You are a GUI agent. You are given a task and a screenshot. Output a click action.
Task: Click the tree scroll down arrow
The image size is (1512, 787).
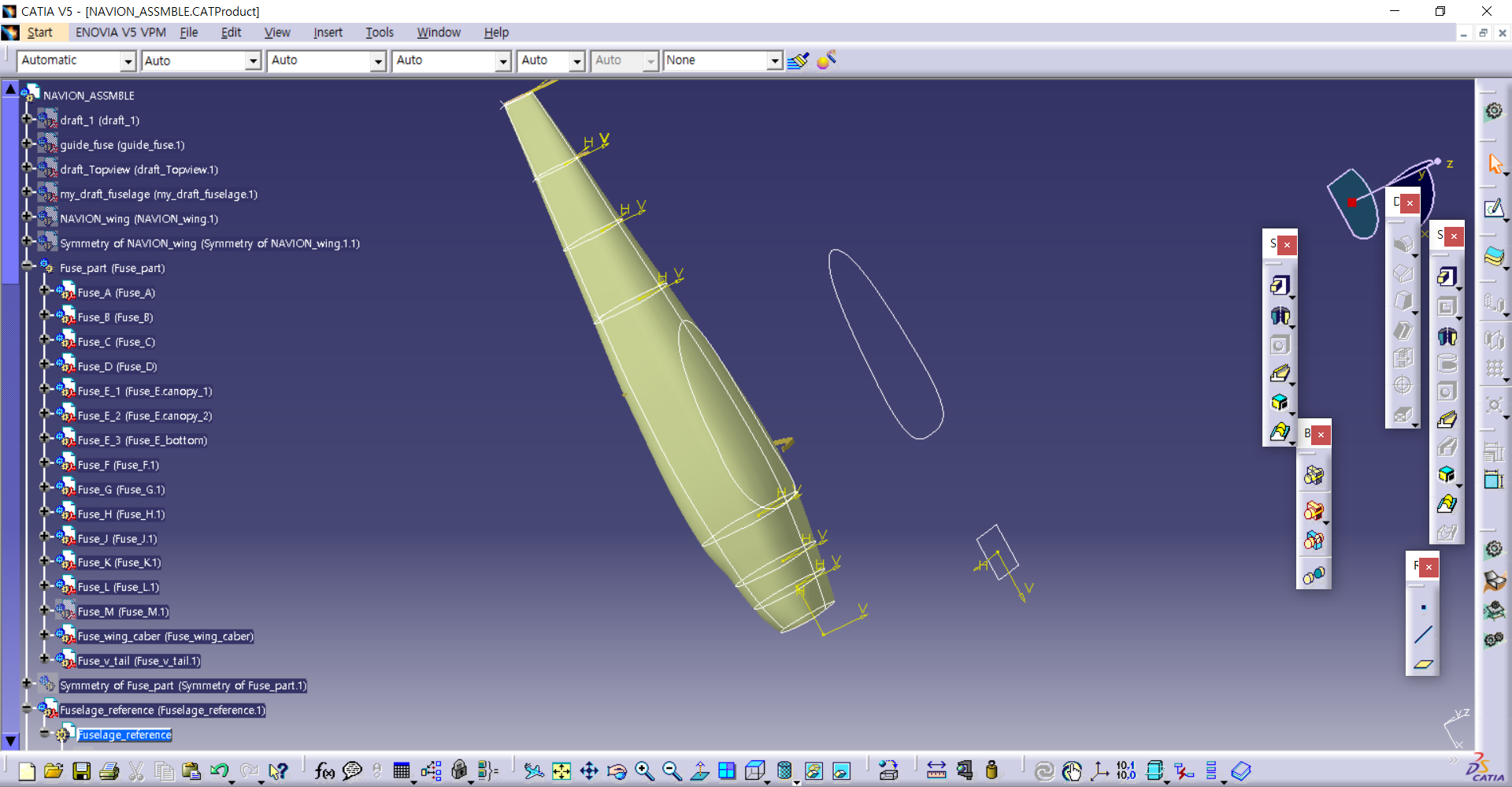click(x=10, y=741)
